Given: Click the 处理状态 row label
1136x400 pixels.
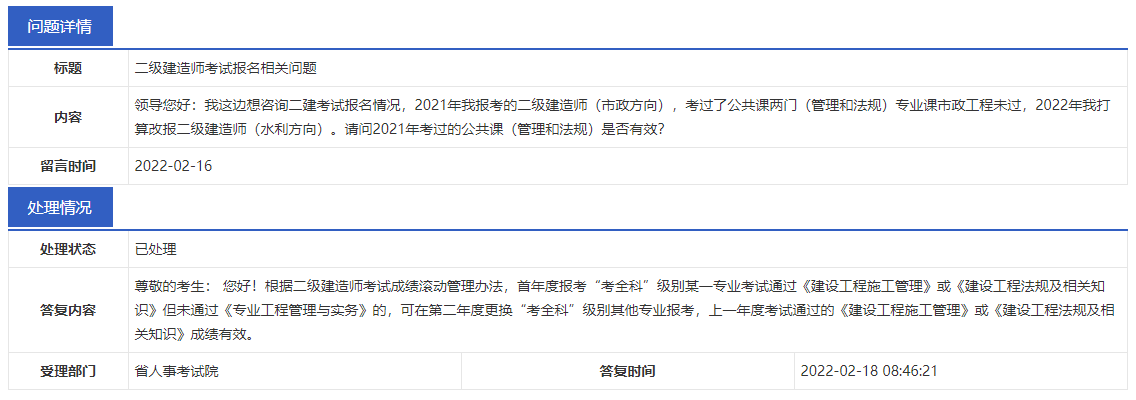Looking at the screenshot, I should 68,249.
